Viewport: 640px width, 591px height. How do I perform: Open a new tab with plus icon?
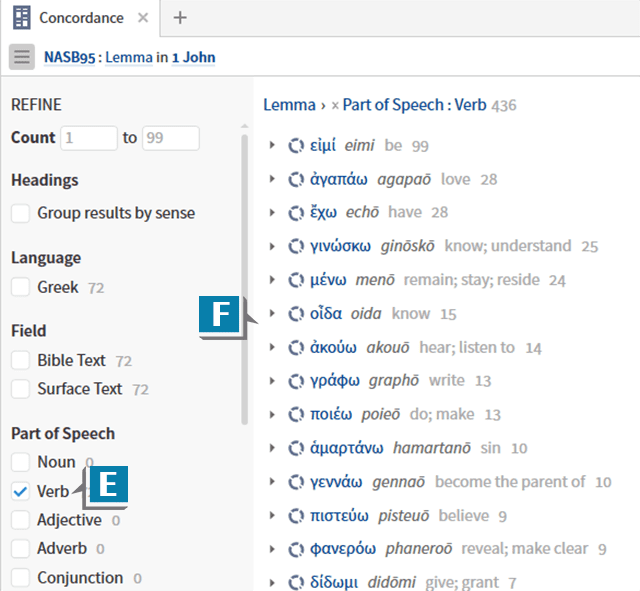click(x=180, y=18)
